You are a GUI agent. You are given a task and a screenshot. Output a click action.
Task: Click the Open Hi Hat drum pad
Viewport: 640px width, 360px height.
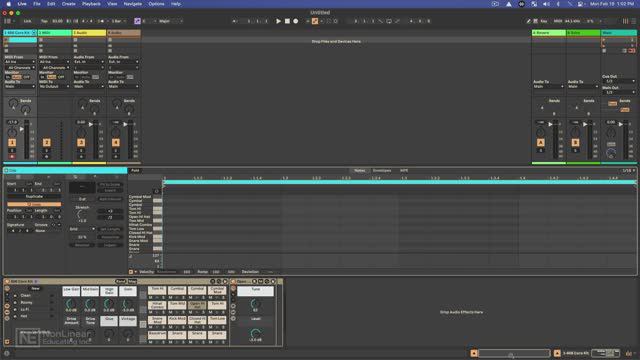click(x=197, y=305)
